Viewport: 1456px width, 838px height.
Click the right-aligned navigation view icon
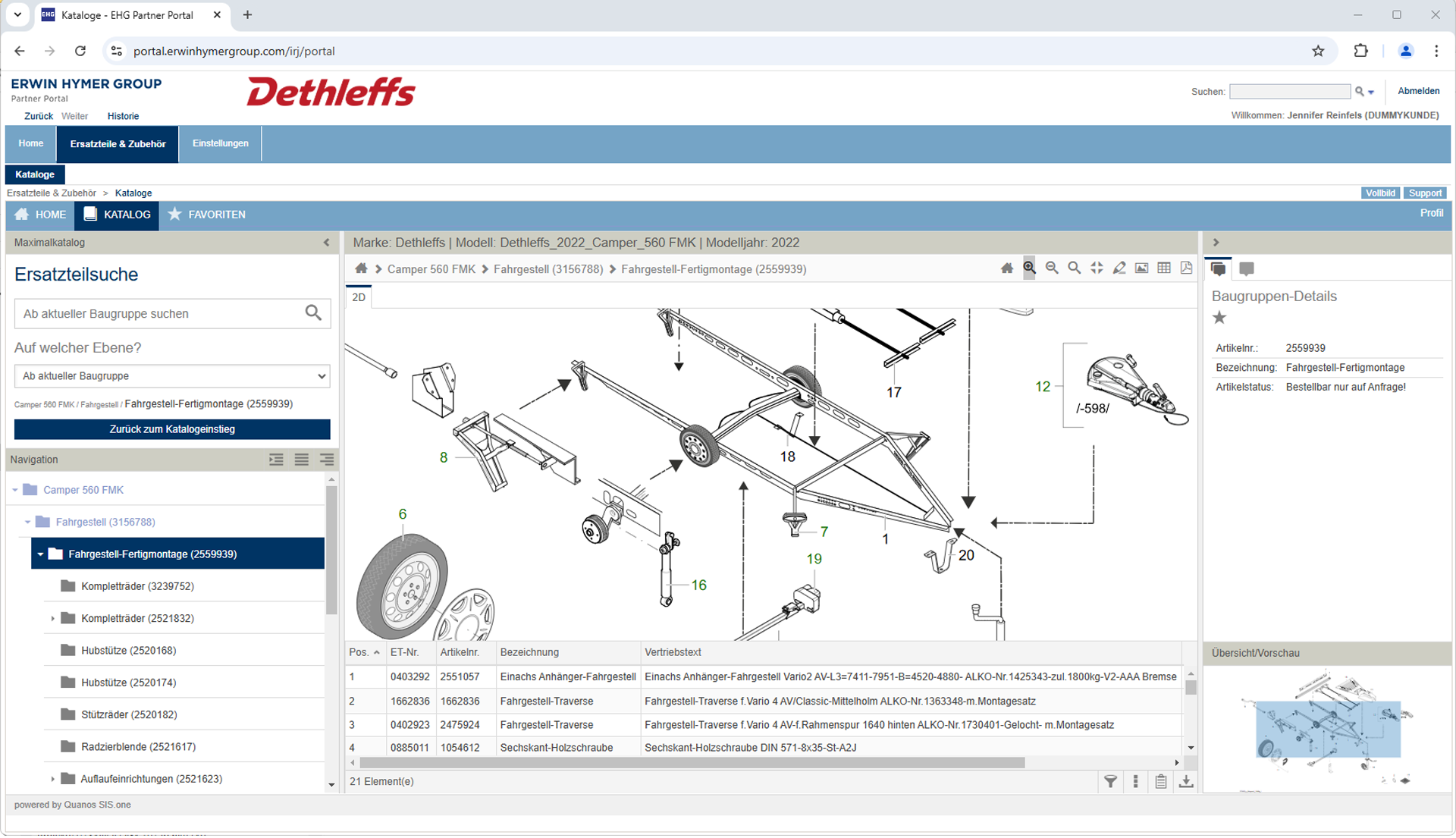pos(327,460)
